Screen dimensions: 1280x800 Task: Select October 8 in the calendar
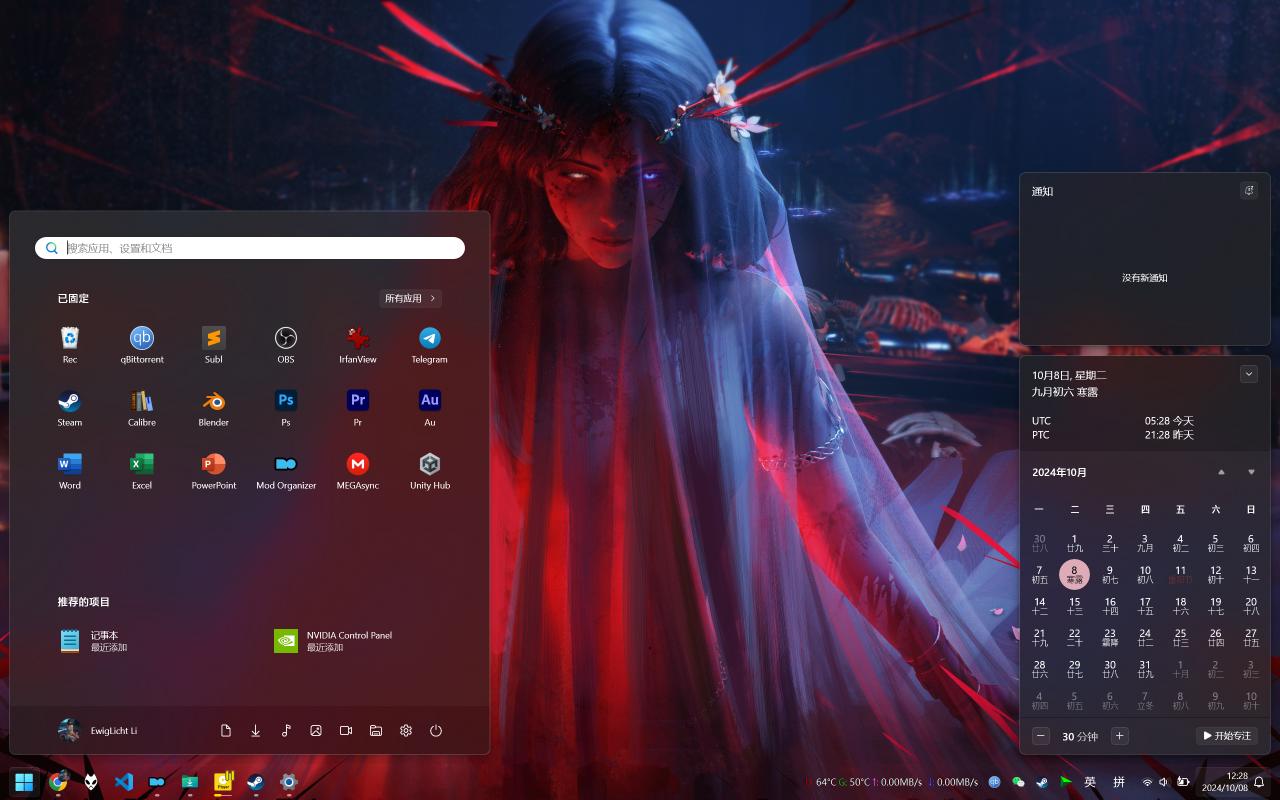[1075, 574]
